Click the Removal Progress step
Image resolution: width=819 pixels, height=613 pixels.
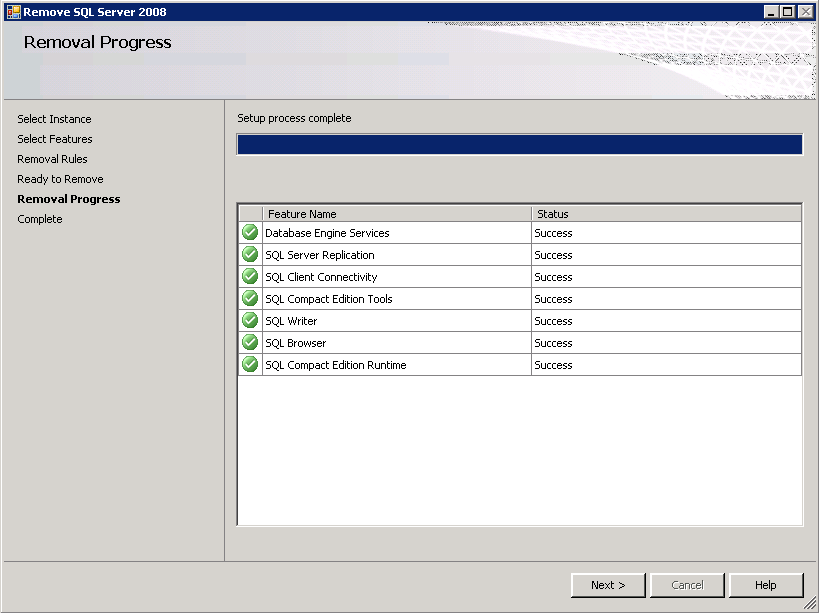point(69,199)
